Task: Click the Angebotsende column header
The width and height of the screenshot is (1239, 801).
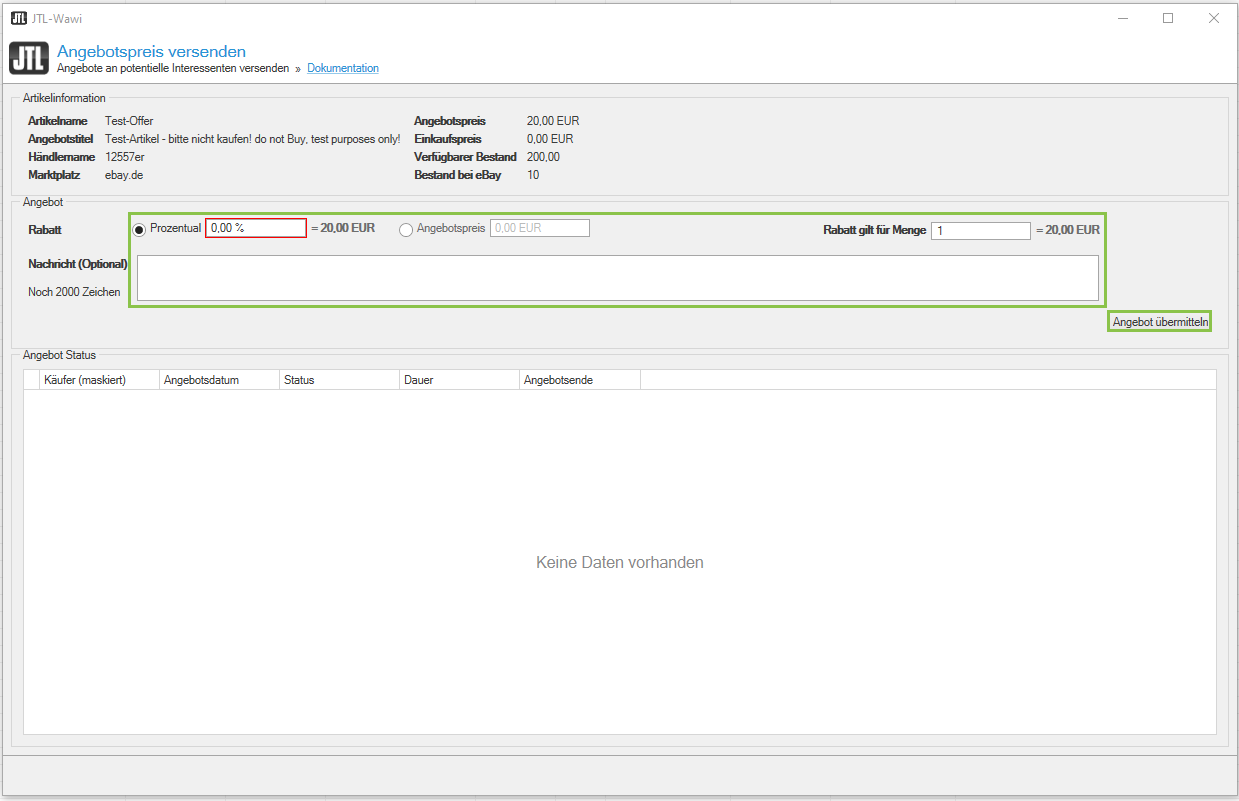Action: coord(579,380)
